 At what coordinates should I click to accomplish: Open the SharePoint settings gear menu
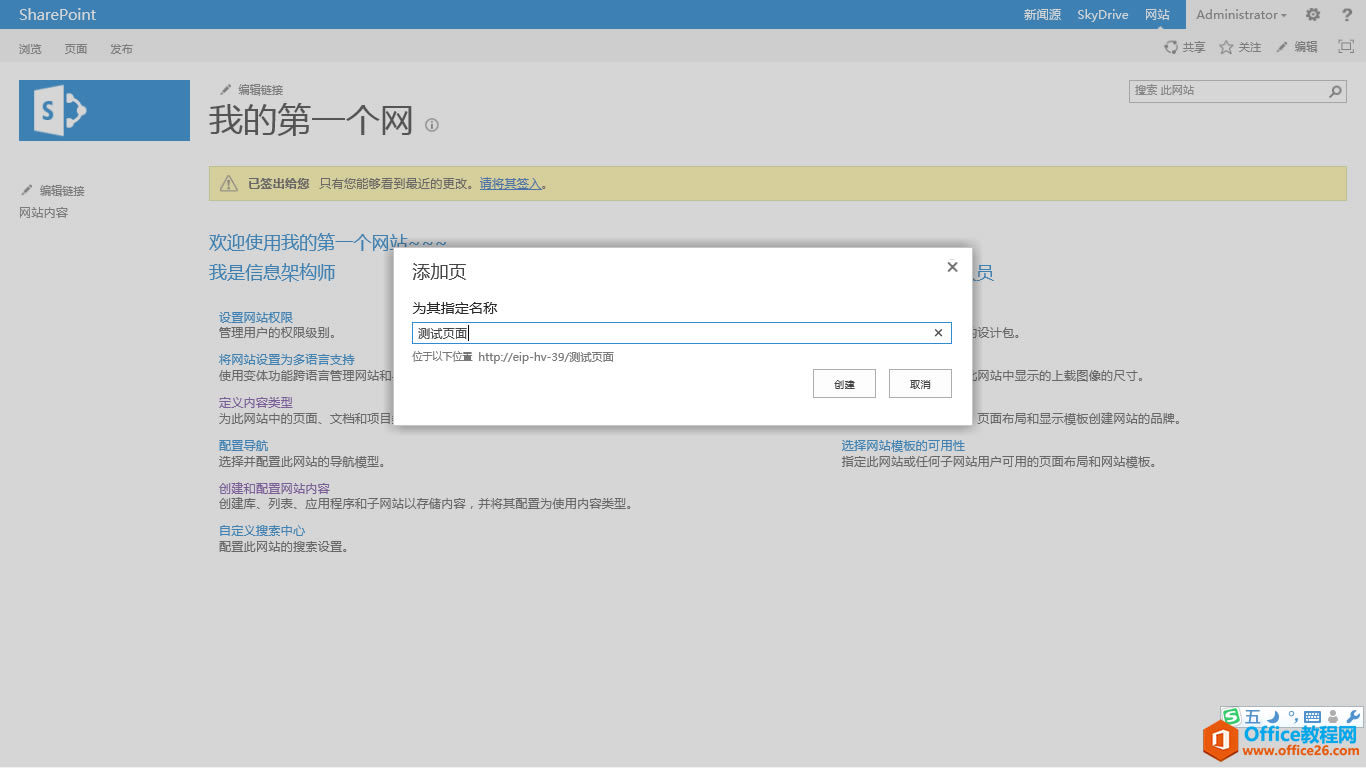pos(1312,14)
